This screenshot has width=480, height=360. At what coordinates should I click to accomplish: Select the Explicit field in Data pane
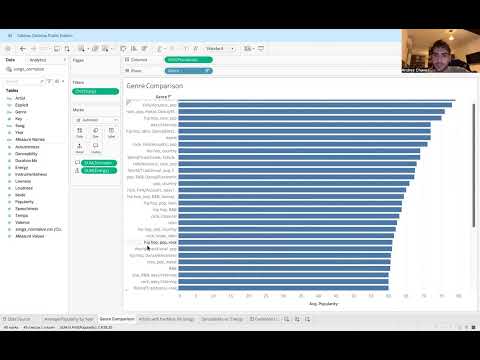pyautogui.click(x=21, y=105)
